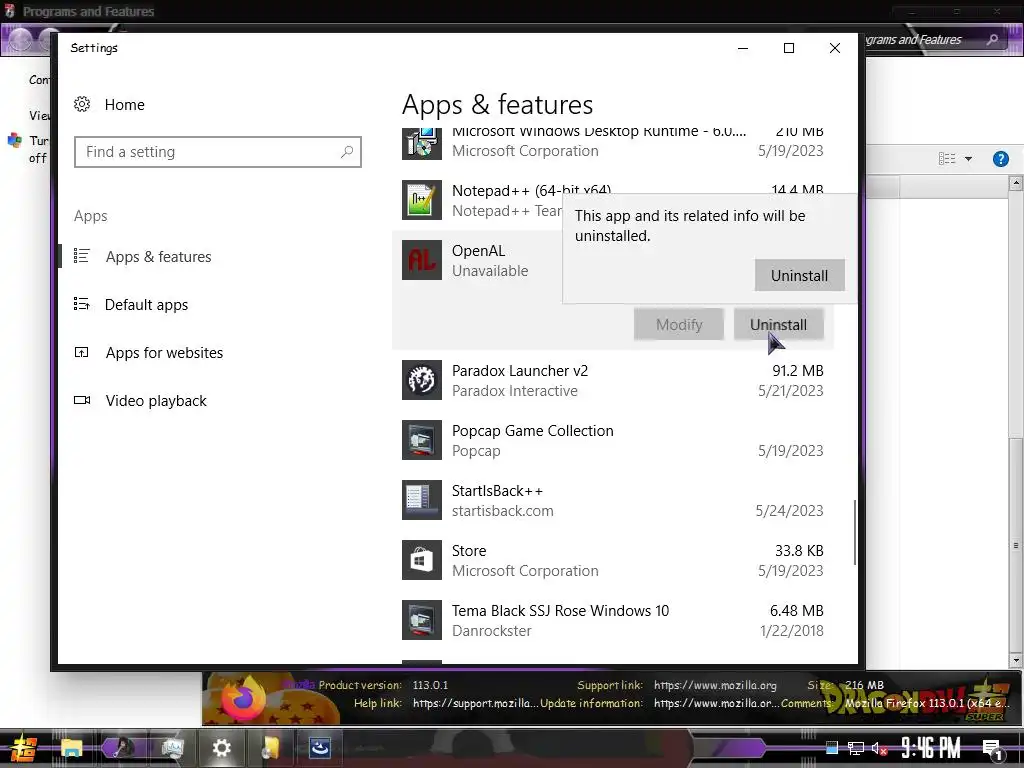Select Tema Black SSJ Rose Windows 10 entry
Screen dimensions: 1024x768
(613, 620)
